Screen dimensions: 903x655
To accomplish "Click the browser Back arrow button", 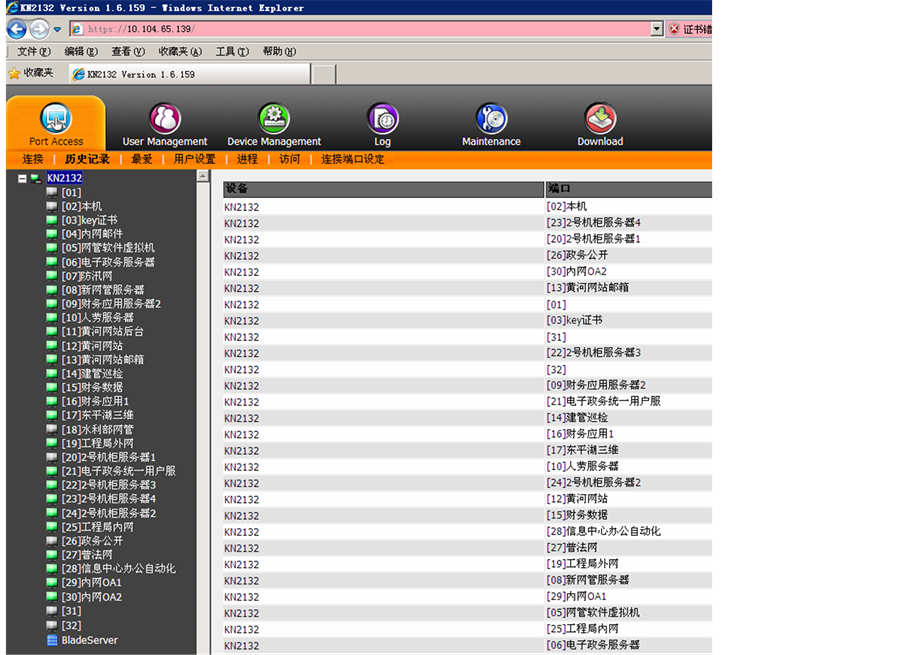I will coord(17,29).
